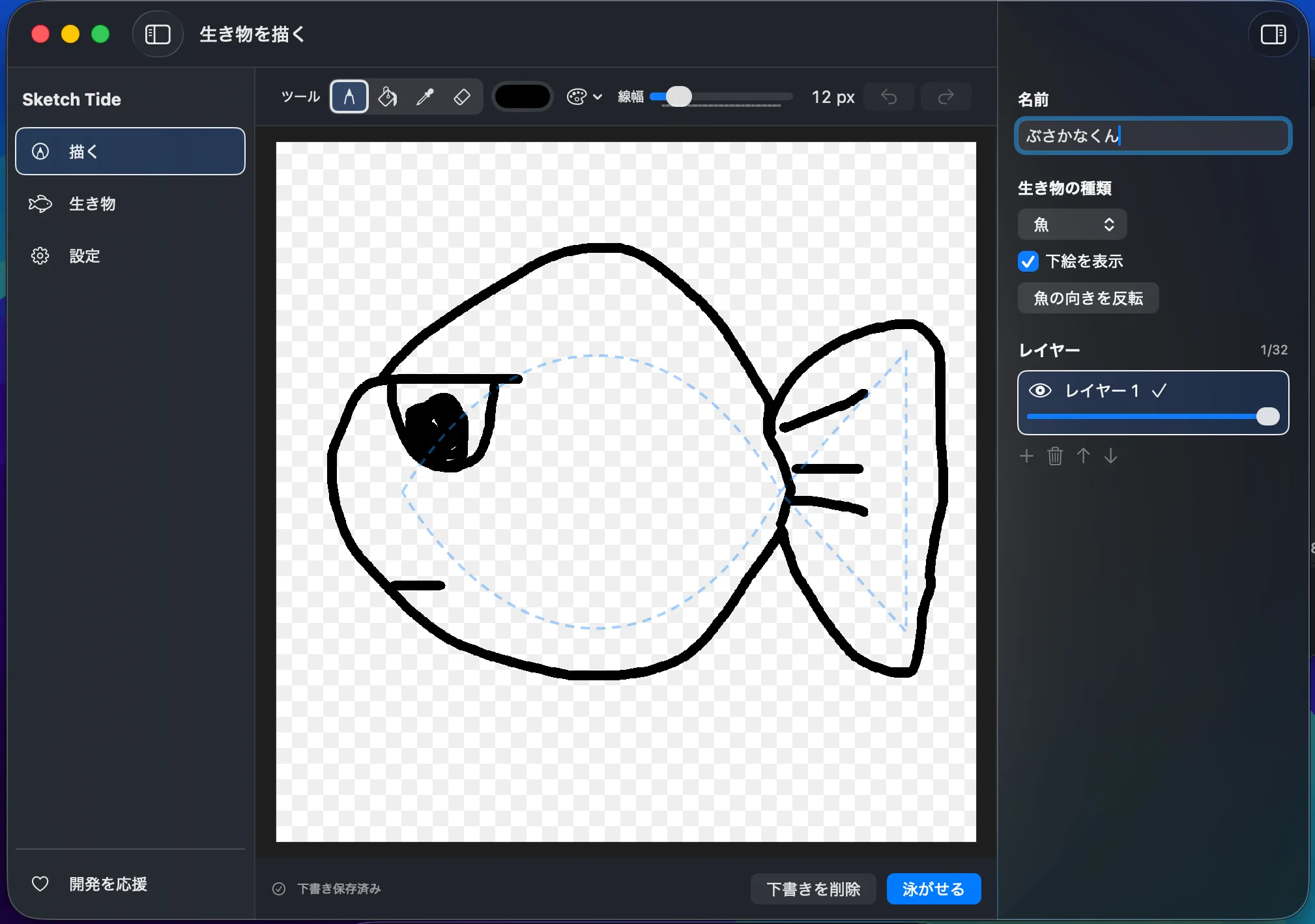
Task: Click 下書きを削除 button
Action: (x=813, y=889)
